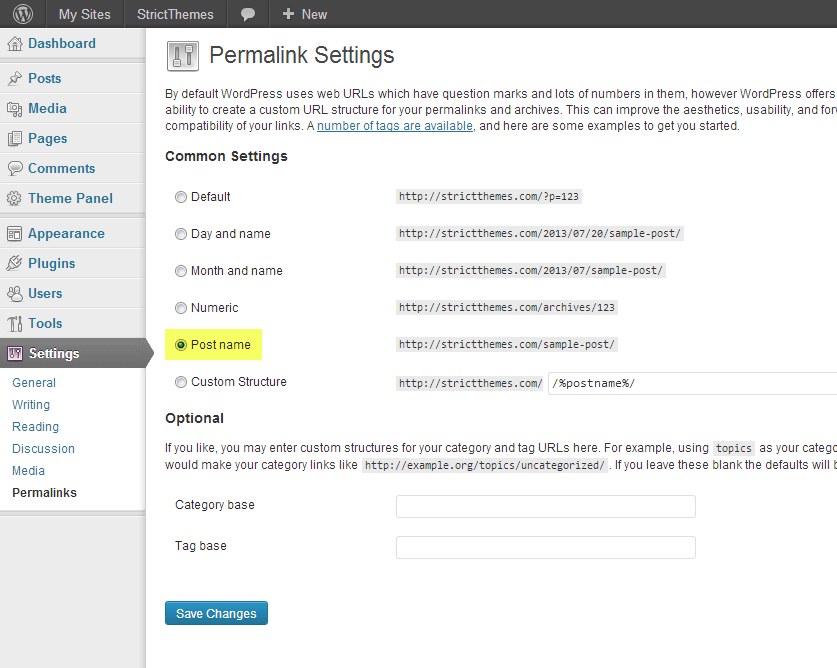Click the Posts pushpin icon
Screen dimensions: 837x668
click(15, 79)
